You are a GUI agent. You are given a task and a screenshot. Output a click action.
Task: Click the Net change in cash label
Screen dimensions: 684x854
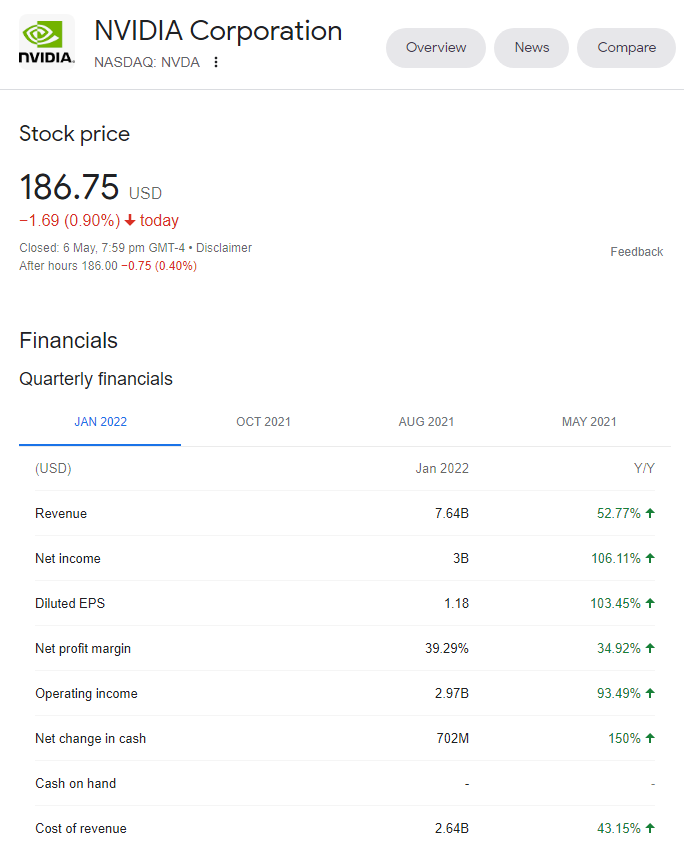(x=90, y=738)
